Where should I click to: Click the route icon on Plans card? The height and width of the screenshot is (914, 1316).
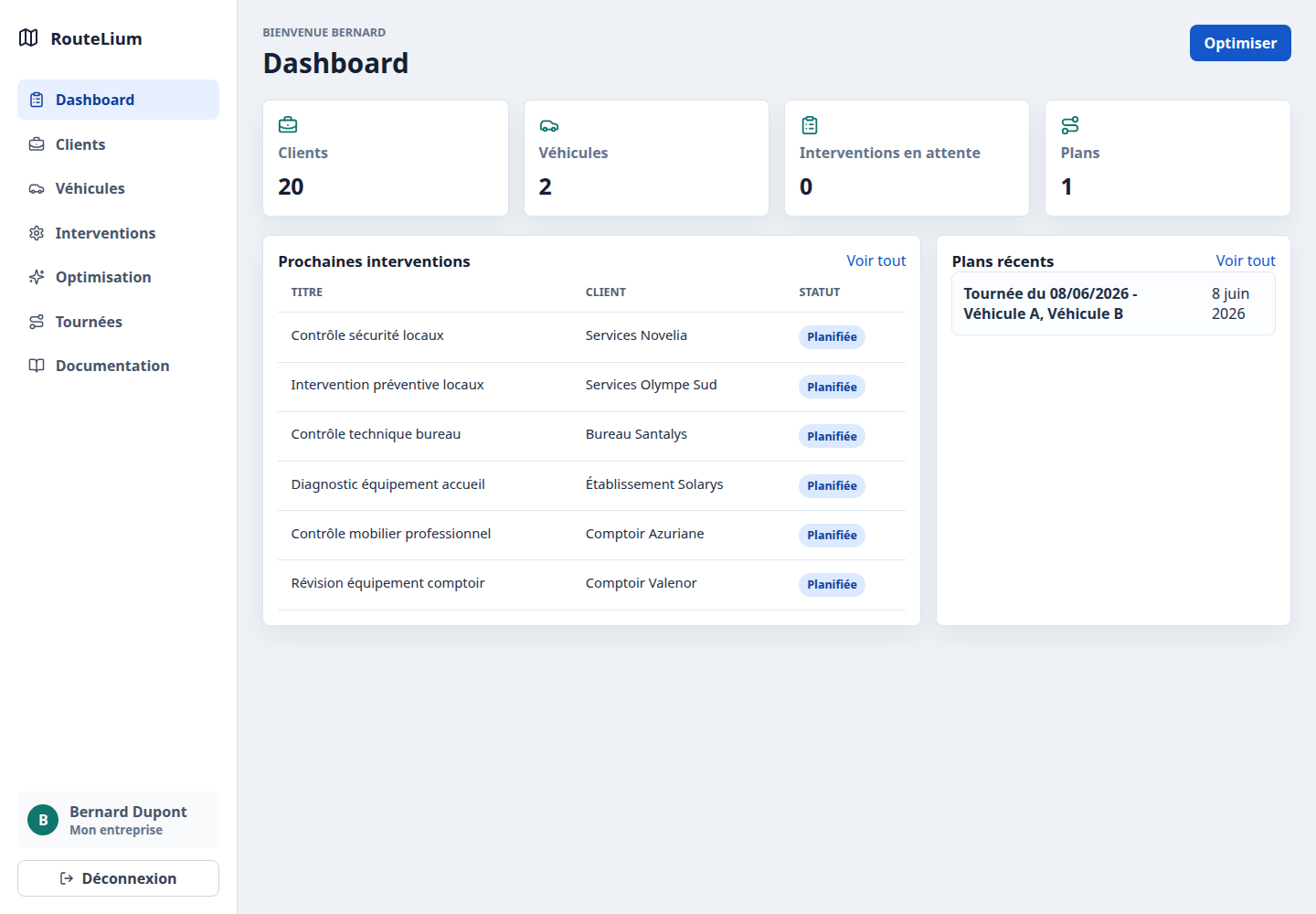click(1070, 125)
